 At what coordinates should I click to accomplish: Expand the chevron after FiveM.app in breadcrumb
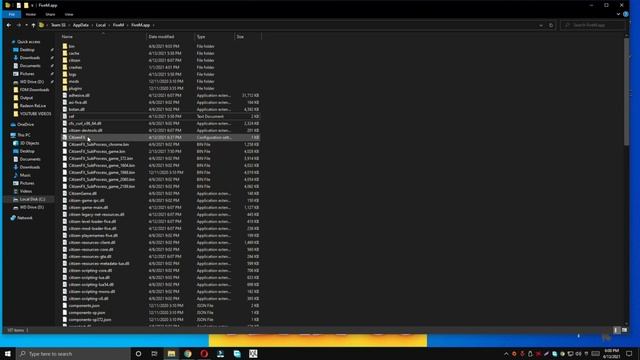(x=154, y=25)
